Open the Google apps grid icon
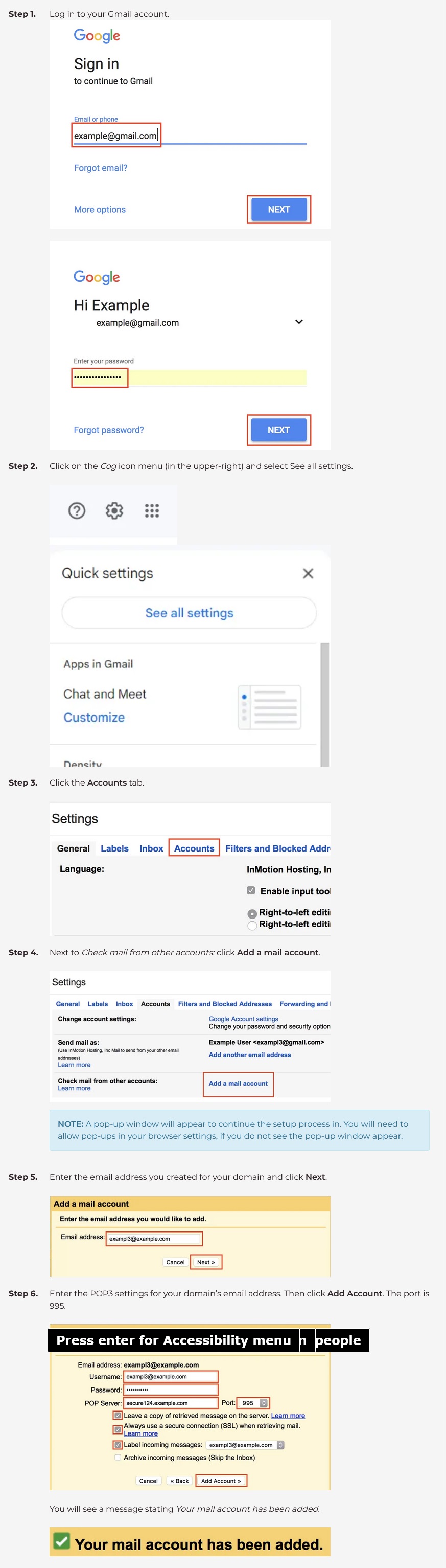This screenshot has width=446, height=1568. tap(152, 510)
